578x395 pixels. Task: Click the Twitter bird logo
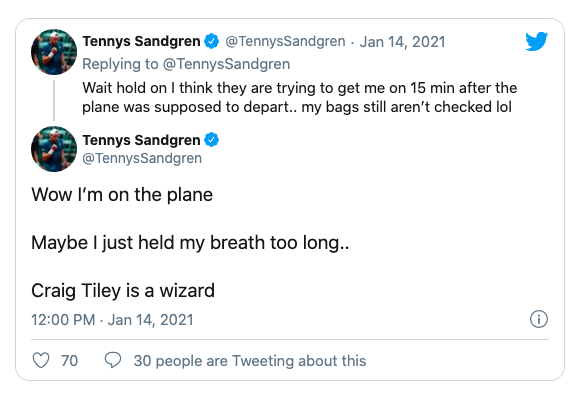tap(536, 41)
